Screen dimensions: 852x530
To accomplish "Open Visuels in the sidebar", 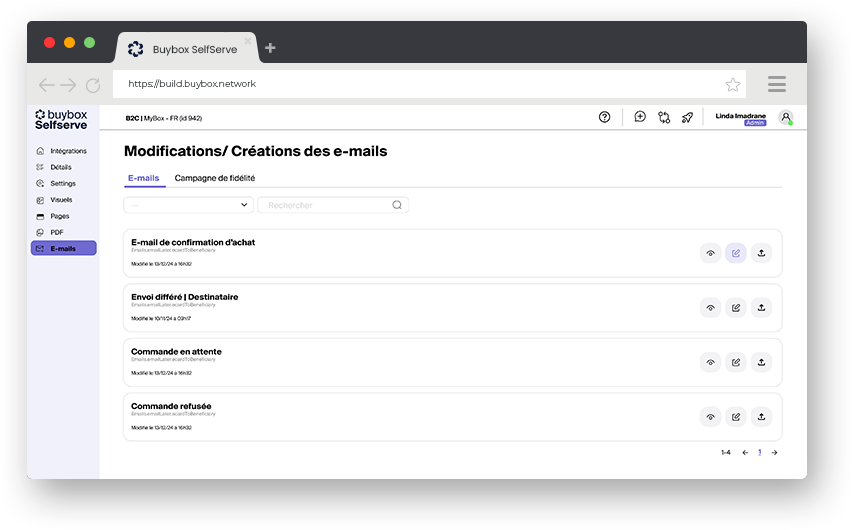I will pyautogui.click(x=61, y=200).
